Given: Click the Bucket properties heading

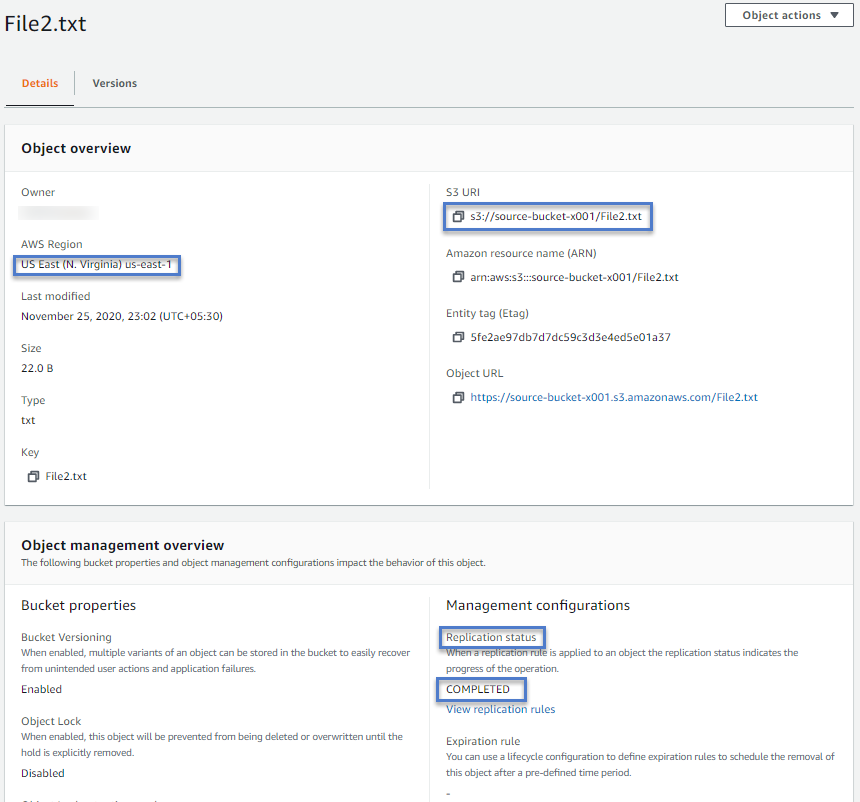Looking at the screenshot, I should (78, 605).
